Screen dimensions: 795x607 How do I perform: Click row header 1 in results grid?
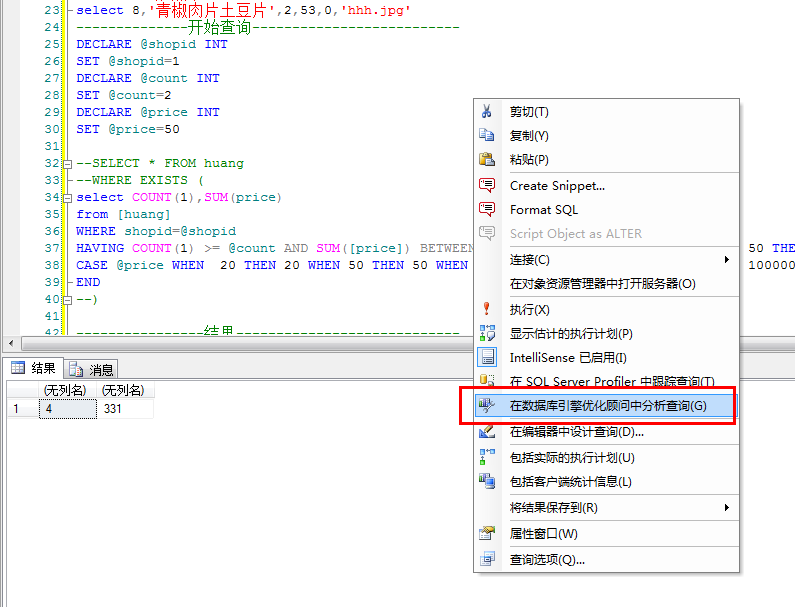click(23, 409)
